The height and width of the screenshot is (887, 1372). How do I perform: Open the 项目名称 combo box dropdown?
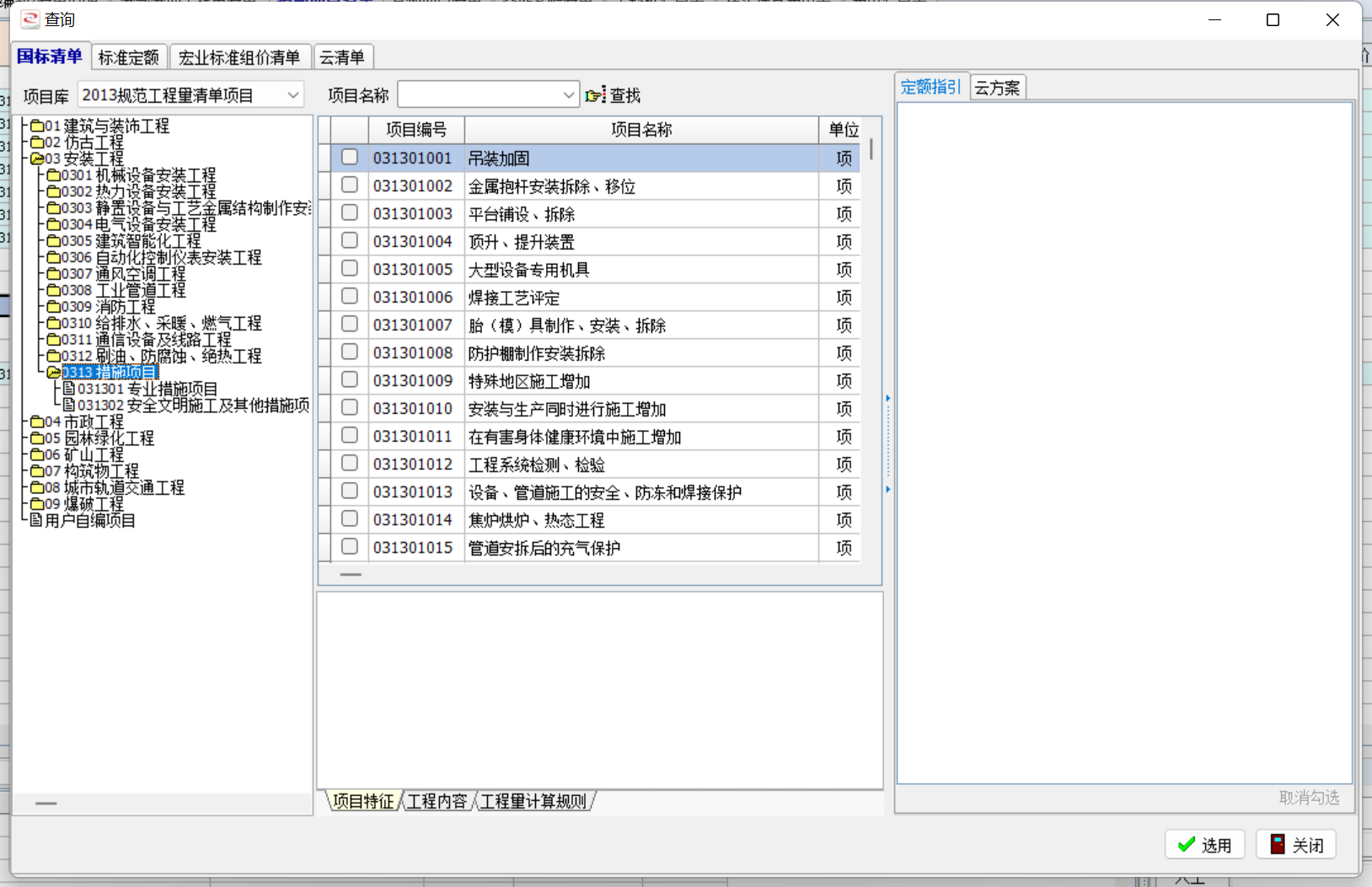coord(569,95)
